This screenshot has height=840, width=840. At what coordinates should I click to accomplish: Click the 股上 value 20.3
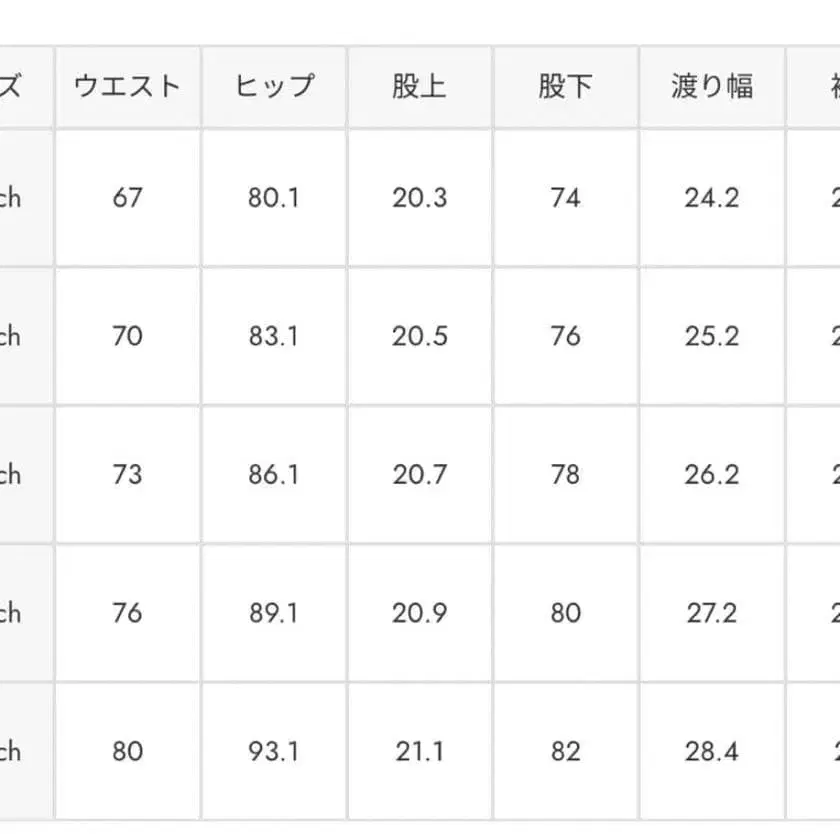(419, 198)
